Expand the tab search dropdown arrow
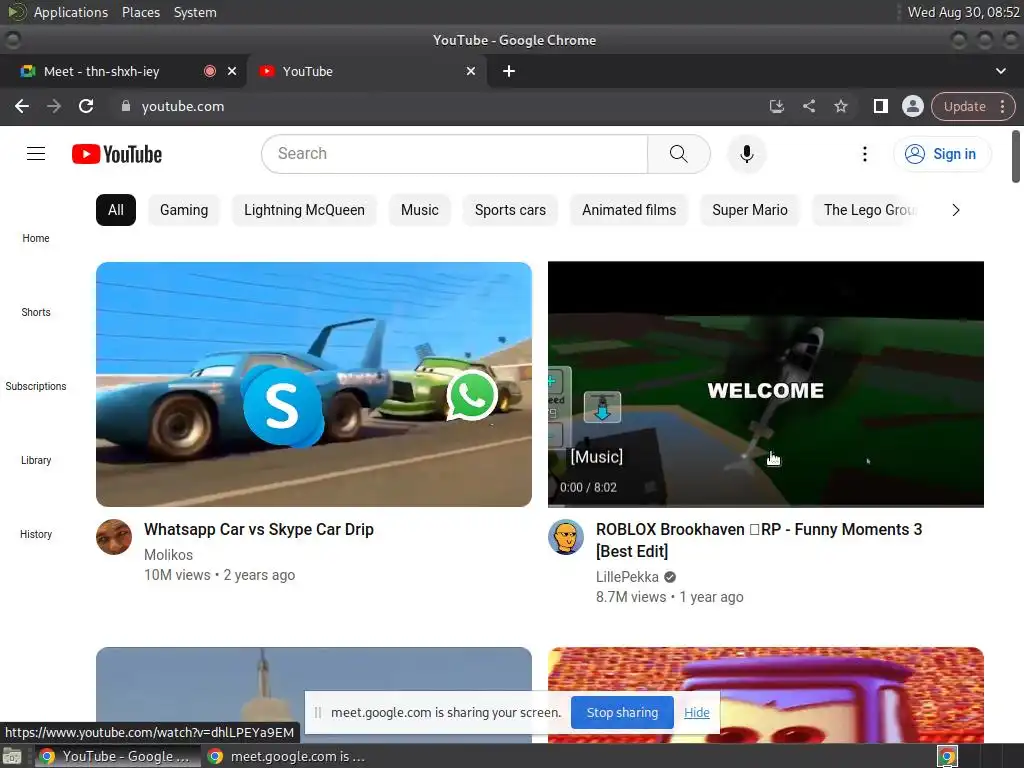 click(x=1000, y=71)
